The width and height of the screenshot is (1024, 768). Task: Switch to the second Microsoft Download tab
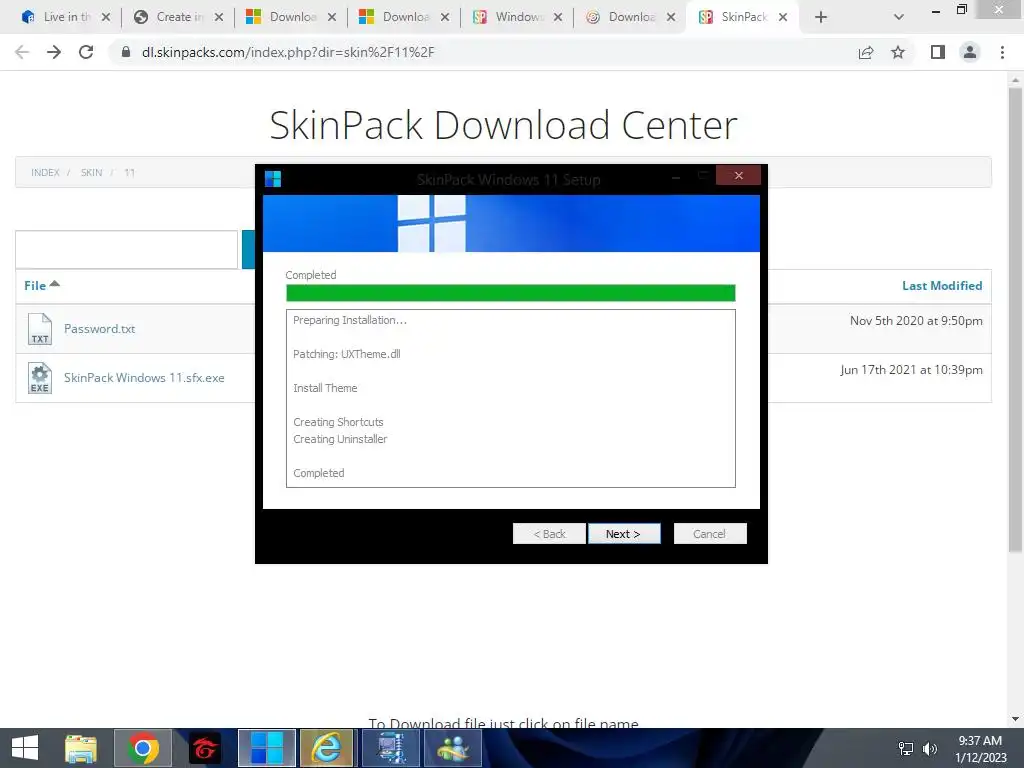click(396, 17)
